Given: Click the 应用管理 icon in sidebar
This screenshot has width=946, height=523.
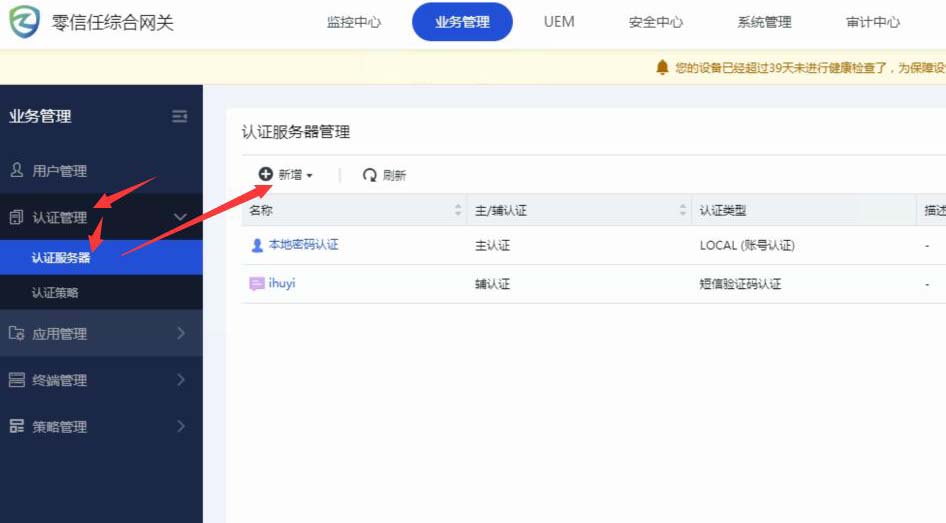Looking at the screenshot, I should point(17,334).
